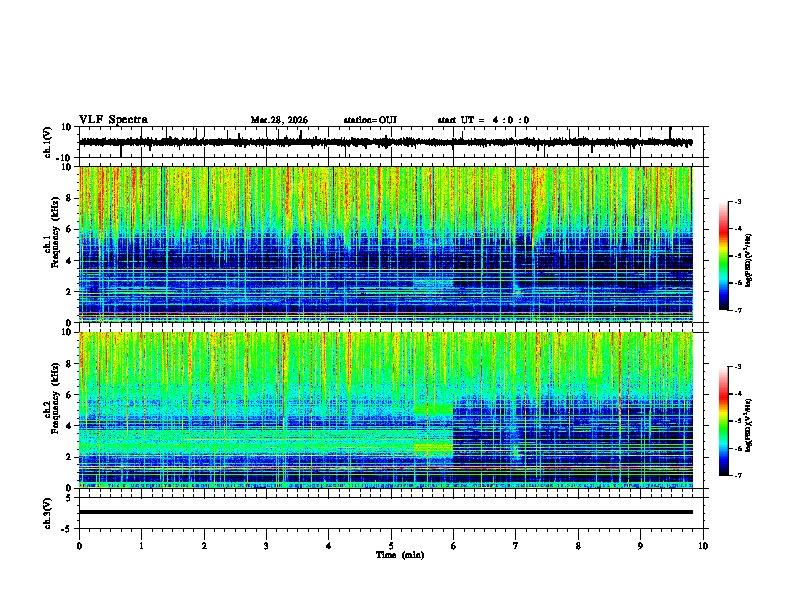Click time axis tick label '8'
The width and height of the screenshot is (792, 612).
[x=578, y=546]
